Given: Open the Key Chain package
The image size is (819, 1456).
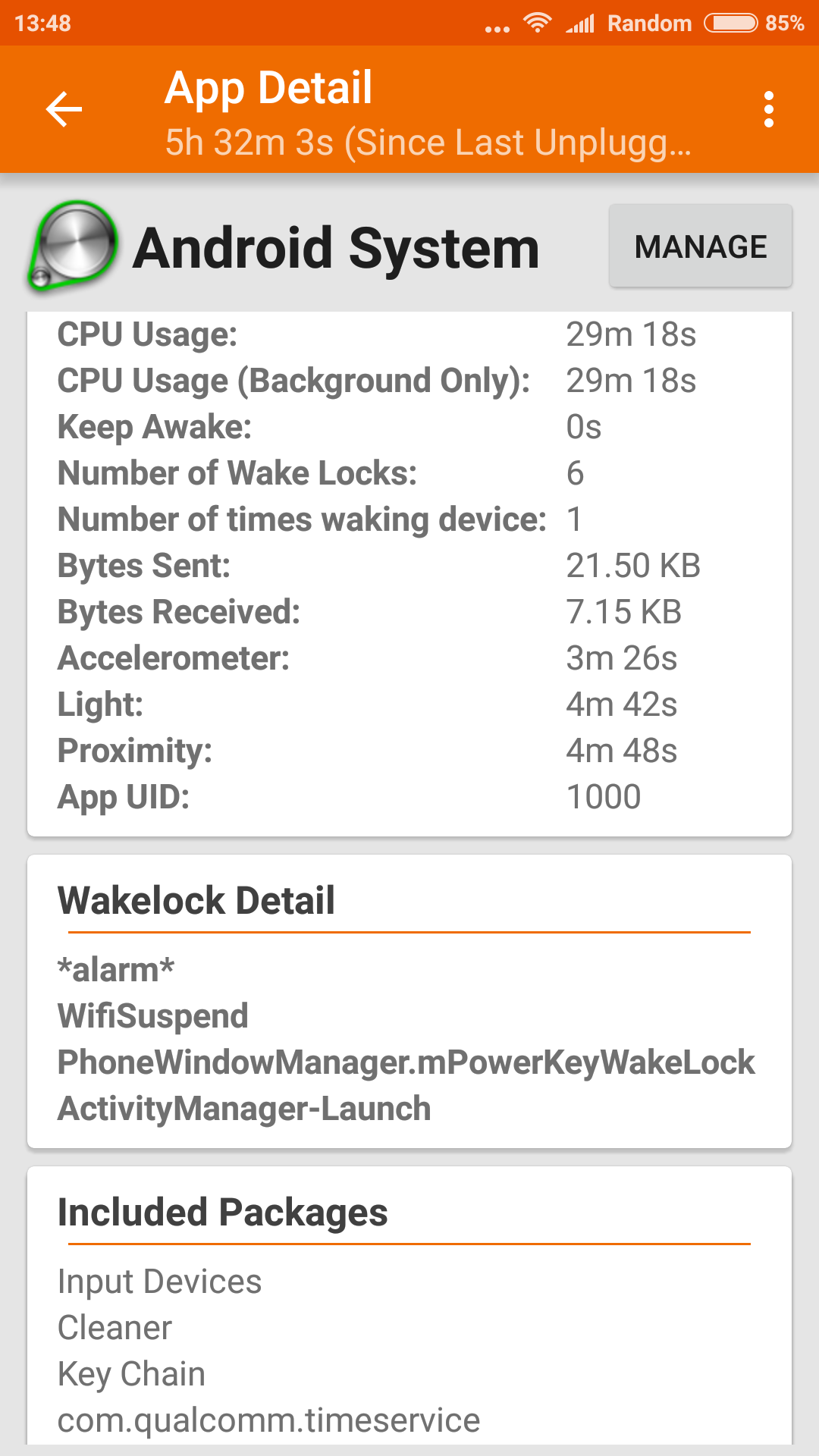Looking at the screenshot, I should [x=132, y=1374].
